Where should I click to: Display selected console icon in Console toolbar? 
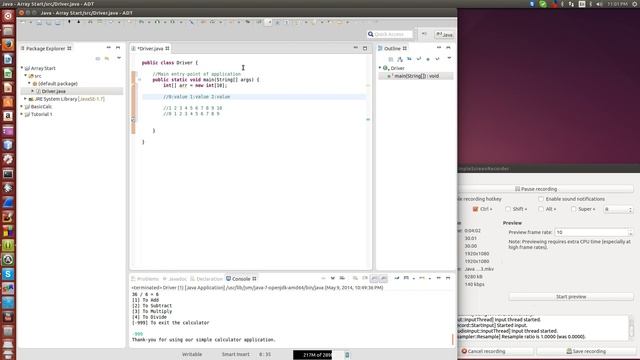(407, 278)
